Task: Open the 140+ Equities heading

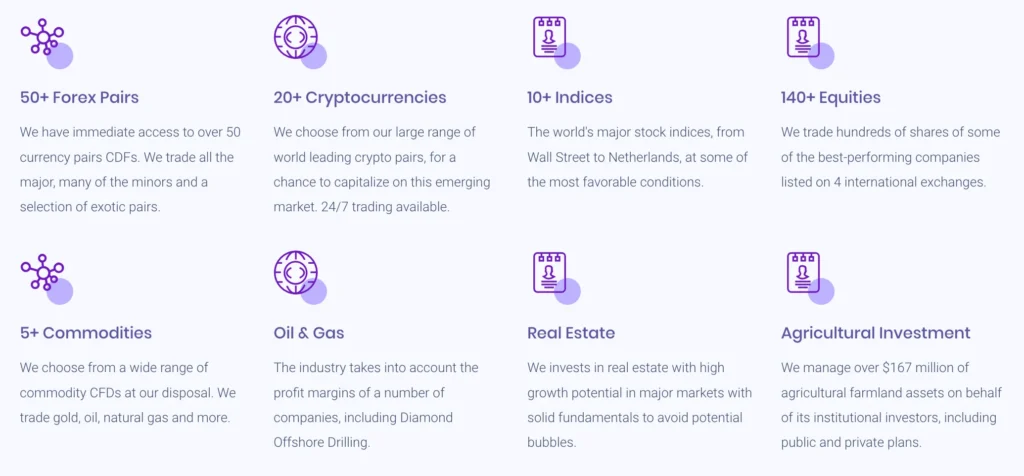Action: click(x=831, y=98)
